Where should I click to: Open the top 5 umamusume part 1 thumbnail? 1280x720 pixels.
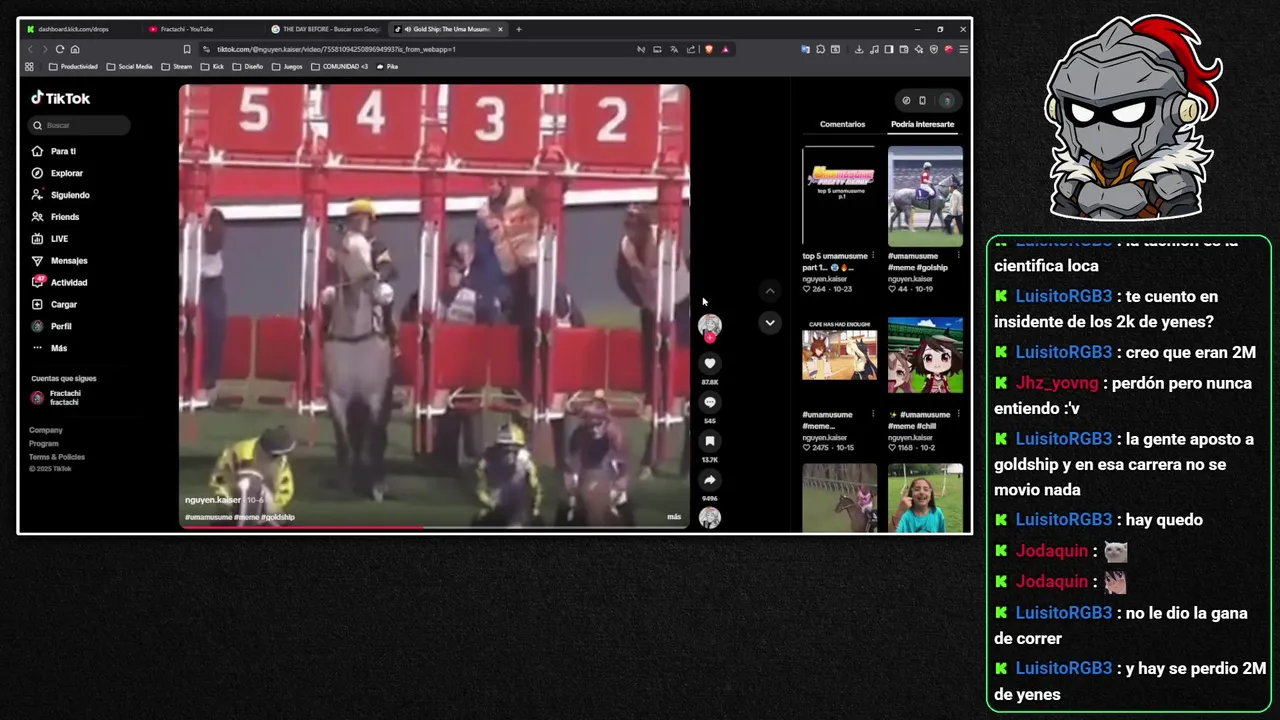(x=839, y=196)
